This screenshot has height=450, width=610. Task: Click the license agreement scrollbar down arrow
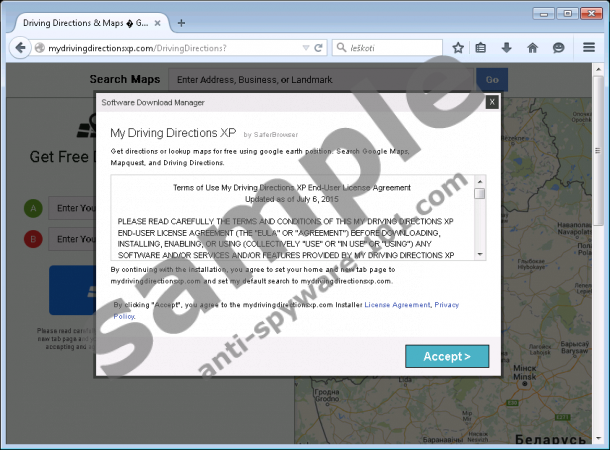pos(480,254)
